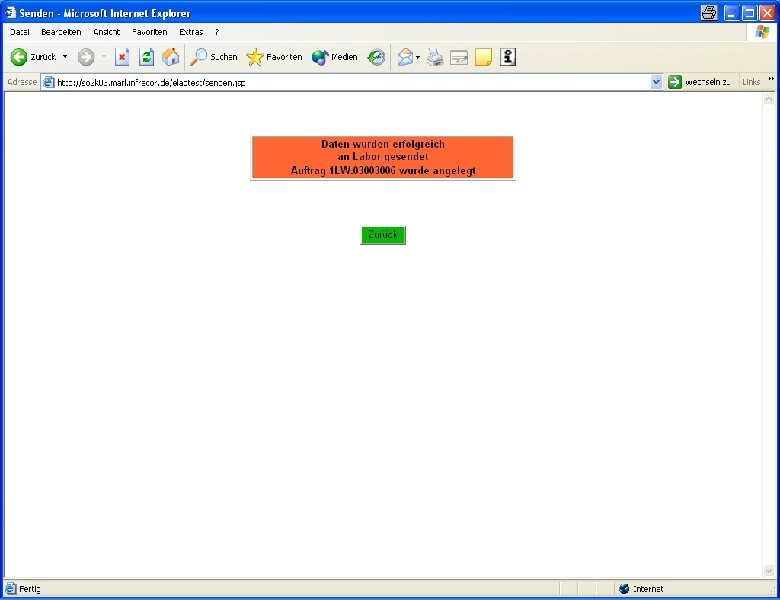Open the Suchen search pane
This screenshot has width=780, height=600.
(x=213, y=57)
